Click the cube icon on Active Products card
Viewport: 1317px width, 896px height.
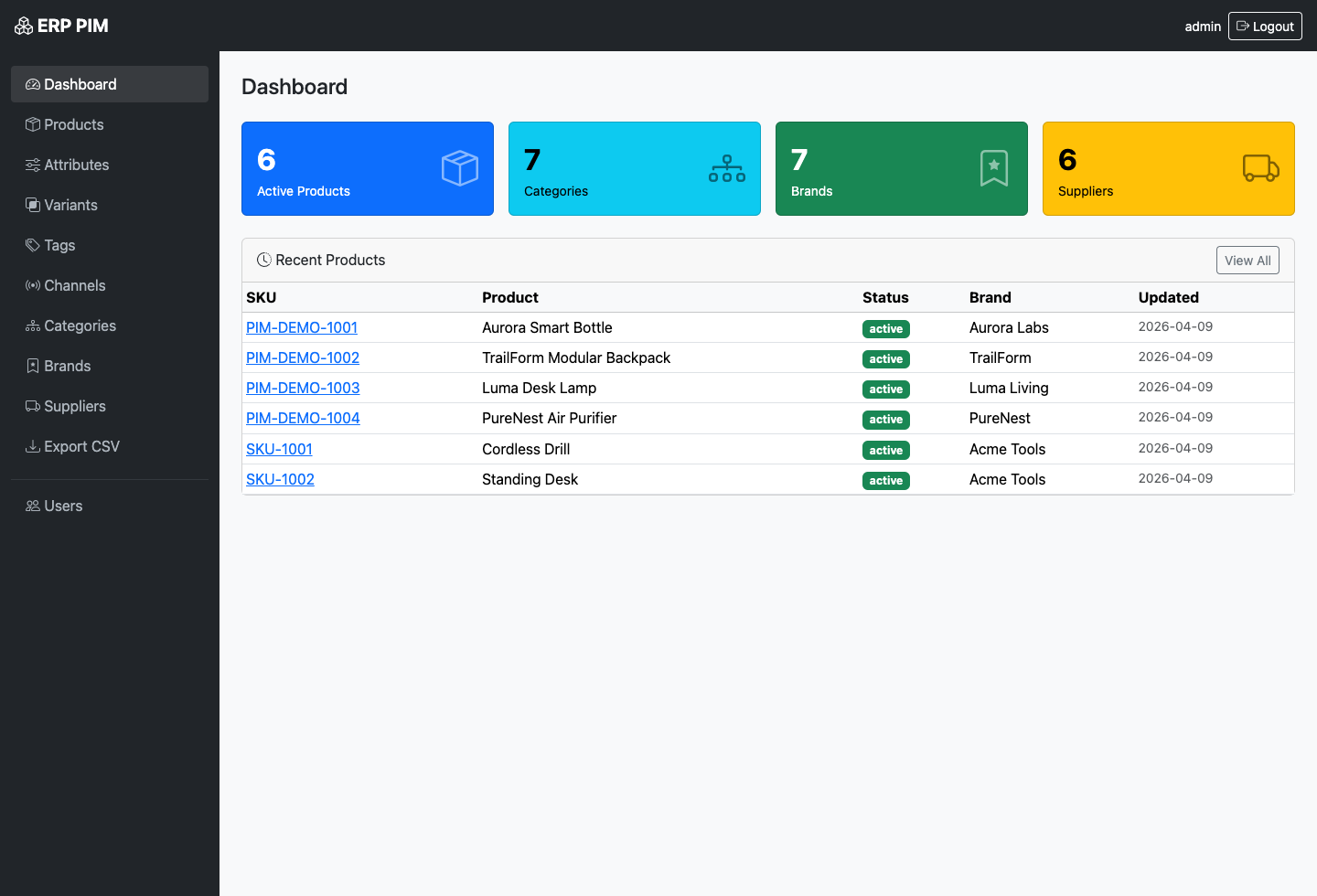[x=459, y=168]
